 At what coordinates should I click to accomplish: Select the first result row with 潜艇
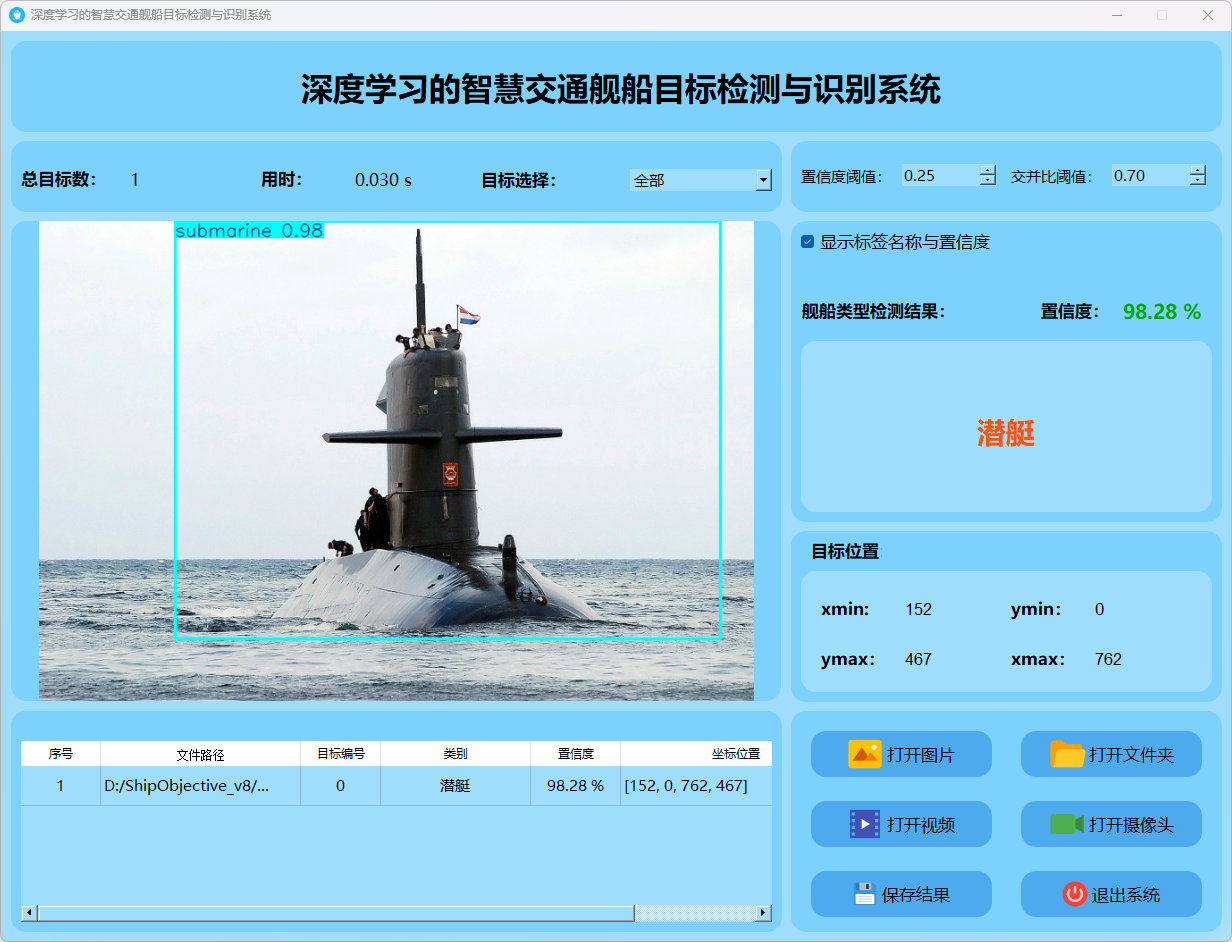coord(455,786)
